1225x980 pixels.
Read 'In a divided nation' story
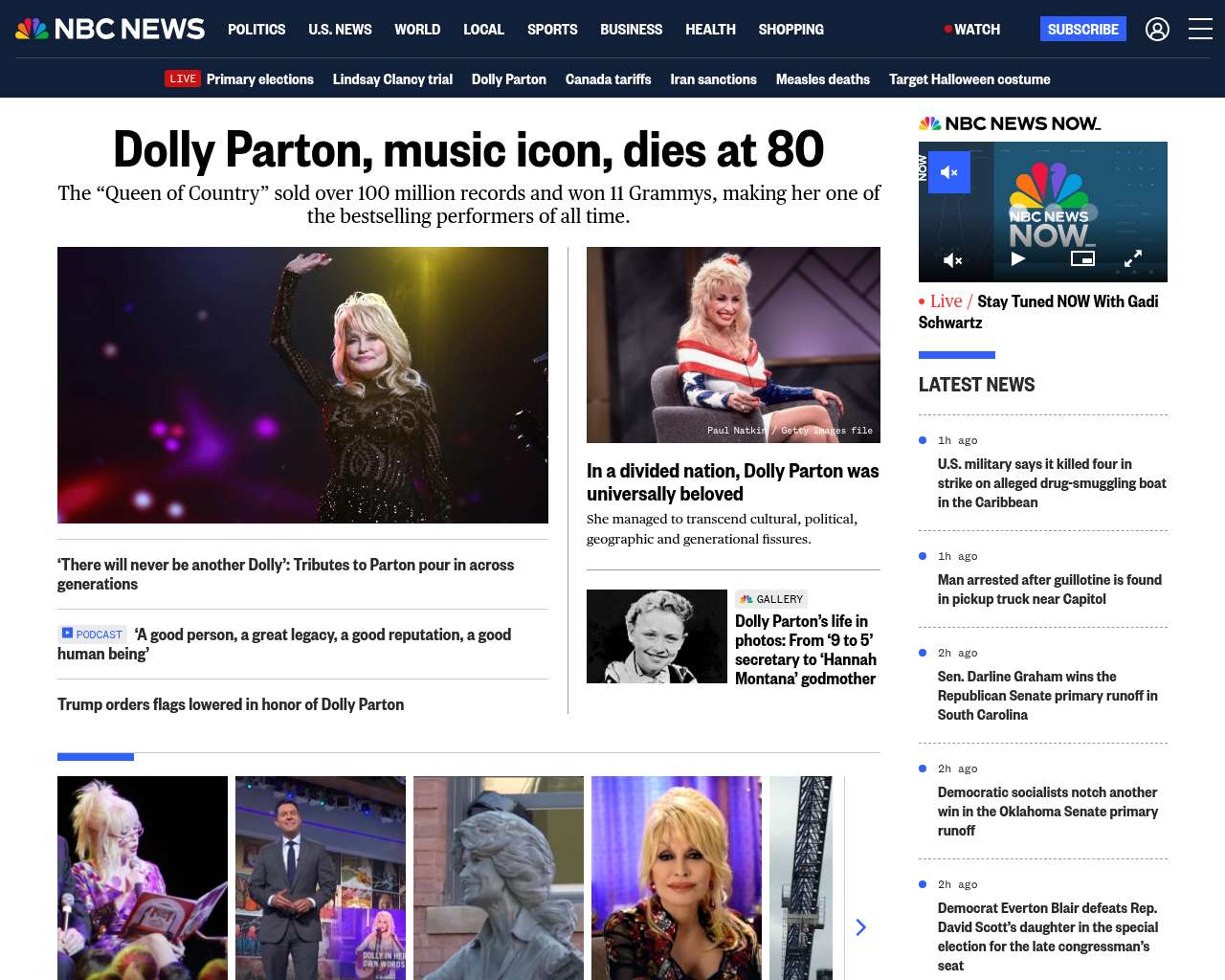click(733, 482)
